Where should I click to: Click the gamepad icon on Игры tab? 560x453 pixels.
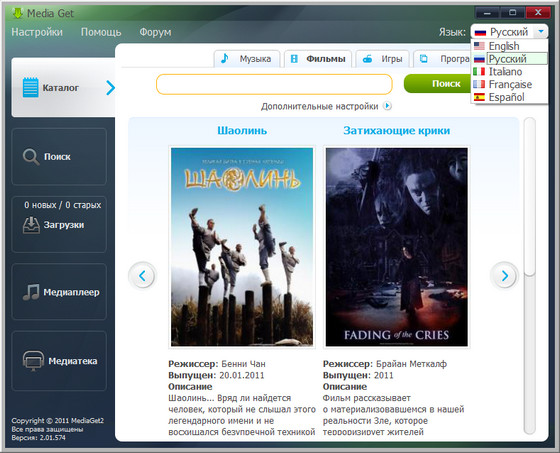coord(367,59)
